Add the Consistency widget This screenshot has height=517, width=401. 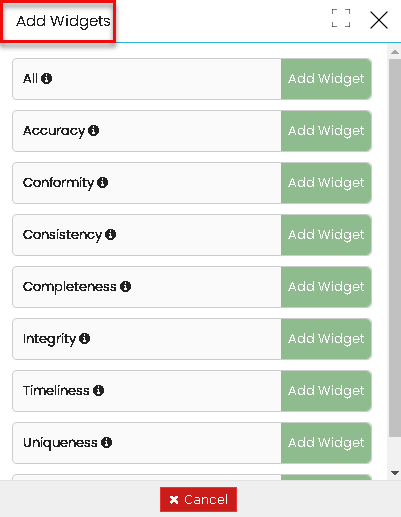pos(326,235)
